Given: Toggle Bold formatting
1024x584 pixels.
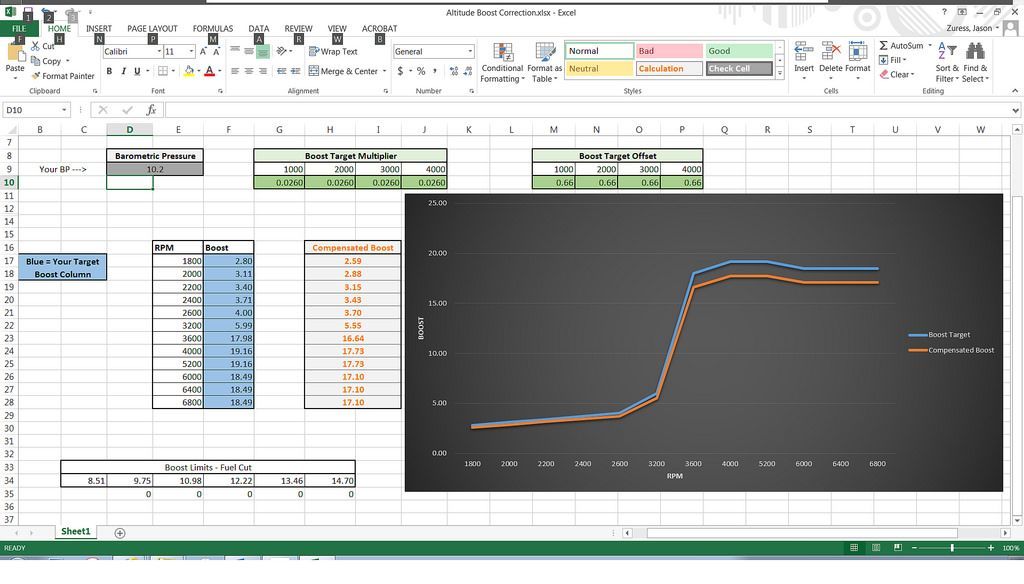Looking at the screenshot, I should click(110, 71).
